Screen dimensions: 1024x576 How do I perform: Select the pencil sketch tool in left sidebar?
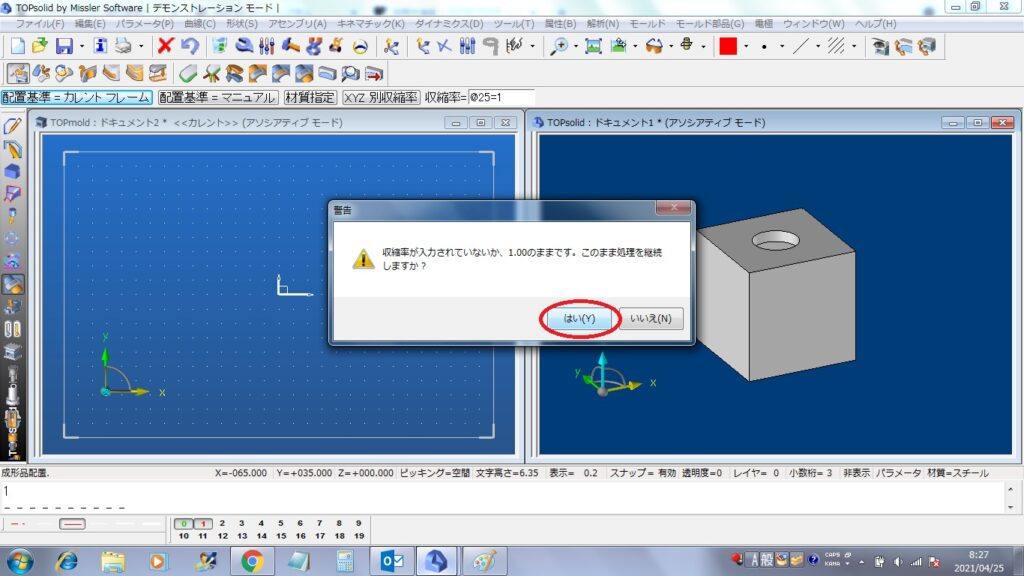click(12, 126)
